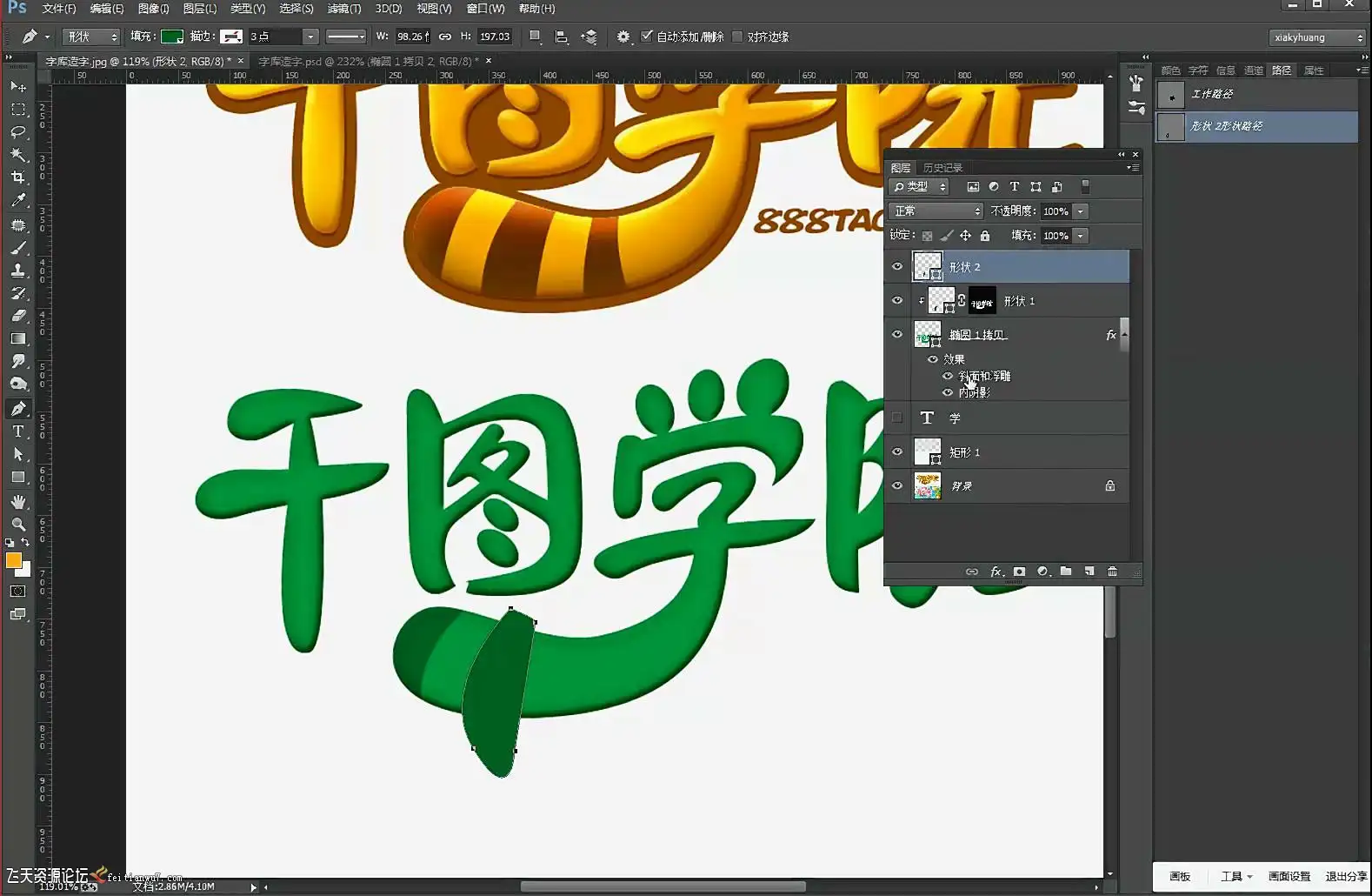
Task: Select the Lasso tool
Action: [x=18, y=132]
